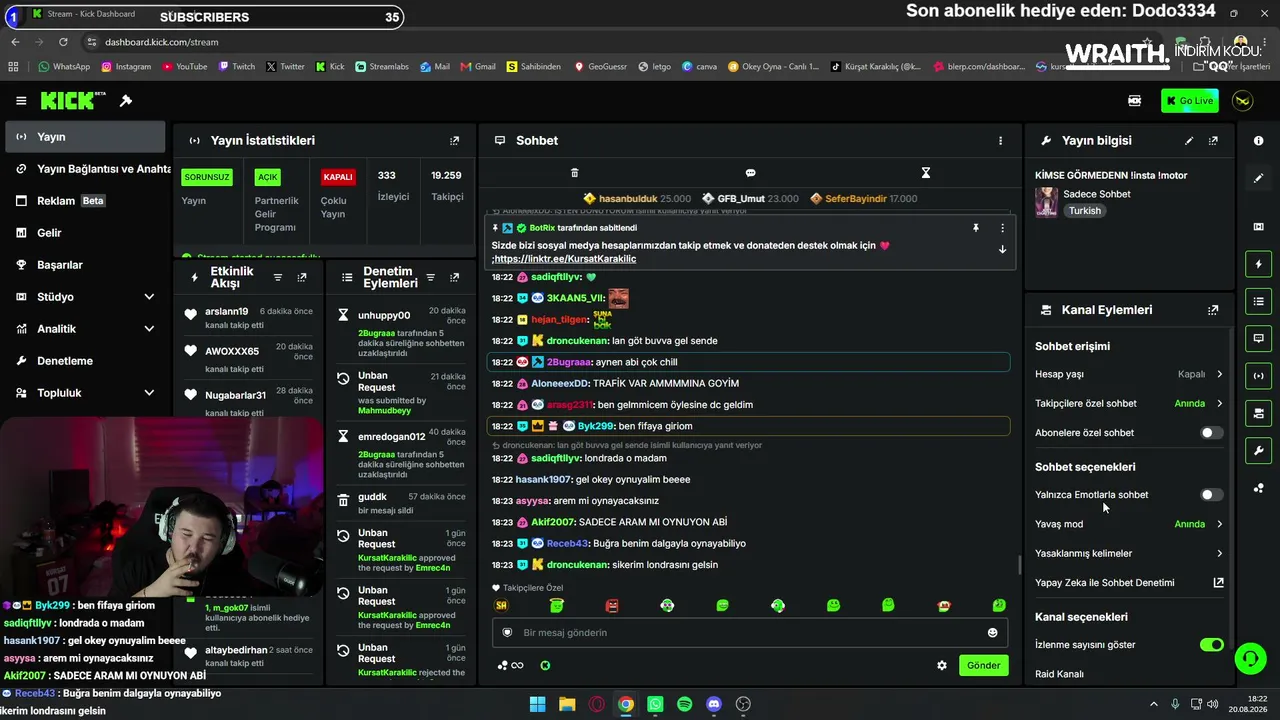Expand the Topluluk sidebar section
This screenshot has width=1280, height=720.
[x=149, y=393]
